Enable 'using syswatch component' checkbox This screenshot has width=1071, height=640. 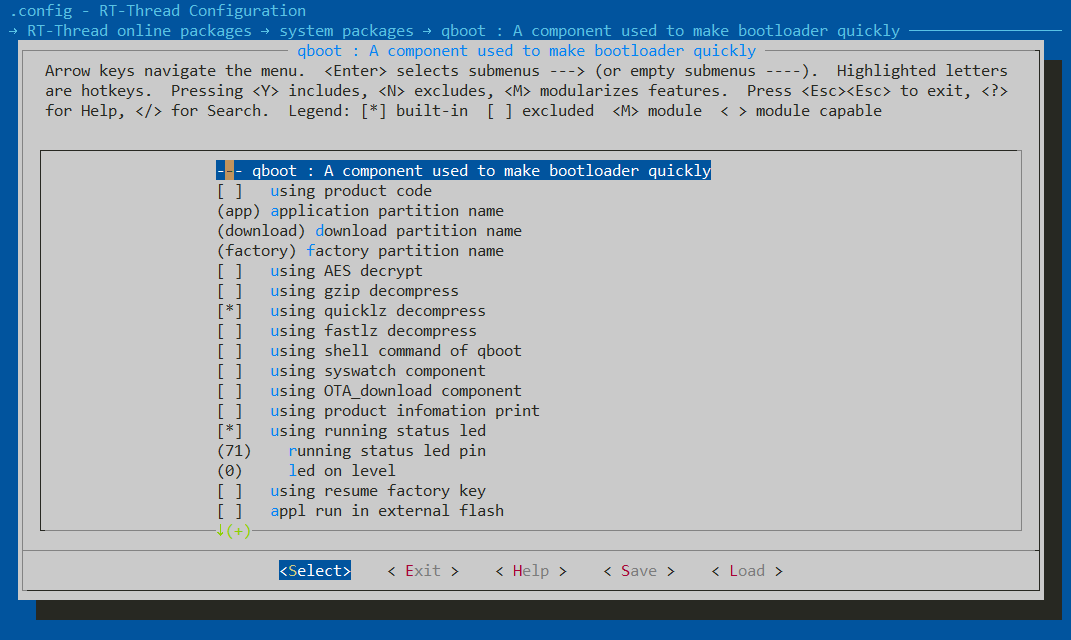pos(351,371)
